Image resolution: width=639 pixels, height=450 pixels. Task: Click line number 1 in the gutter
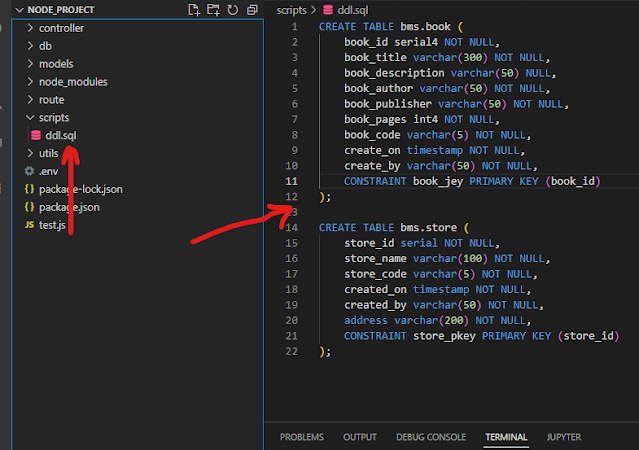(x=295, y=27)
